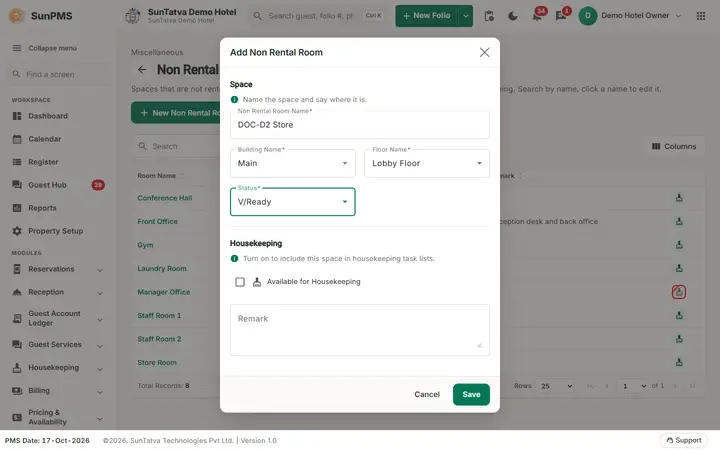Expand Housekeeping module chevron
This screenshot has width=720, height=450.
coord(100,369)
